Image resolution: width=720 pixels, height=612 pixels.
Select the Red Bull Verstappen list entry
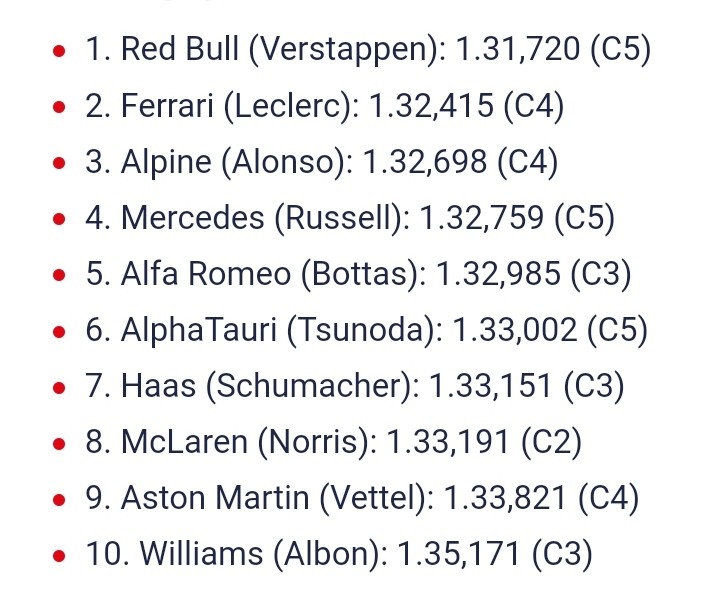368,49
